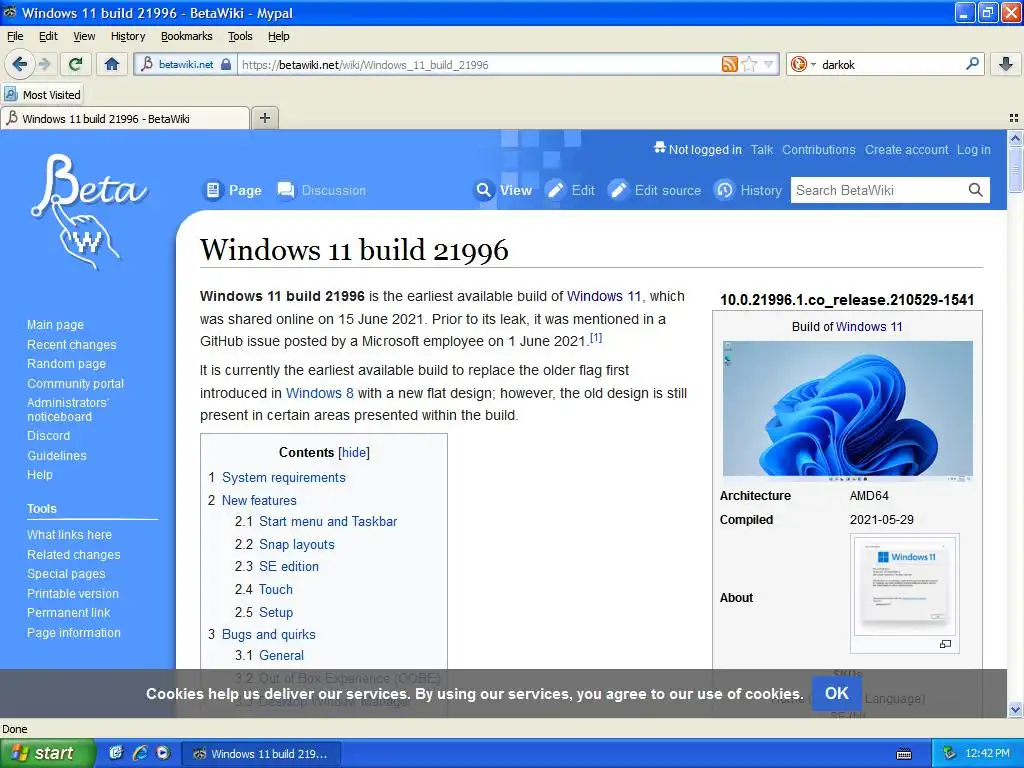The height and width of the screenshot is (768, 1024).
Task: Open Printable version link
Action: tap(72, 594)
